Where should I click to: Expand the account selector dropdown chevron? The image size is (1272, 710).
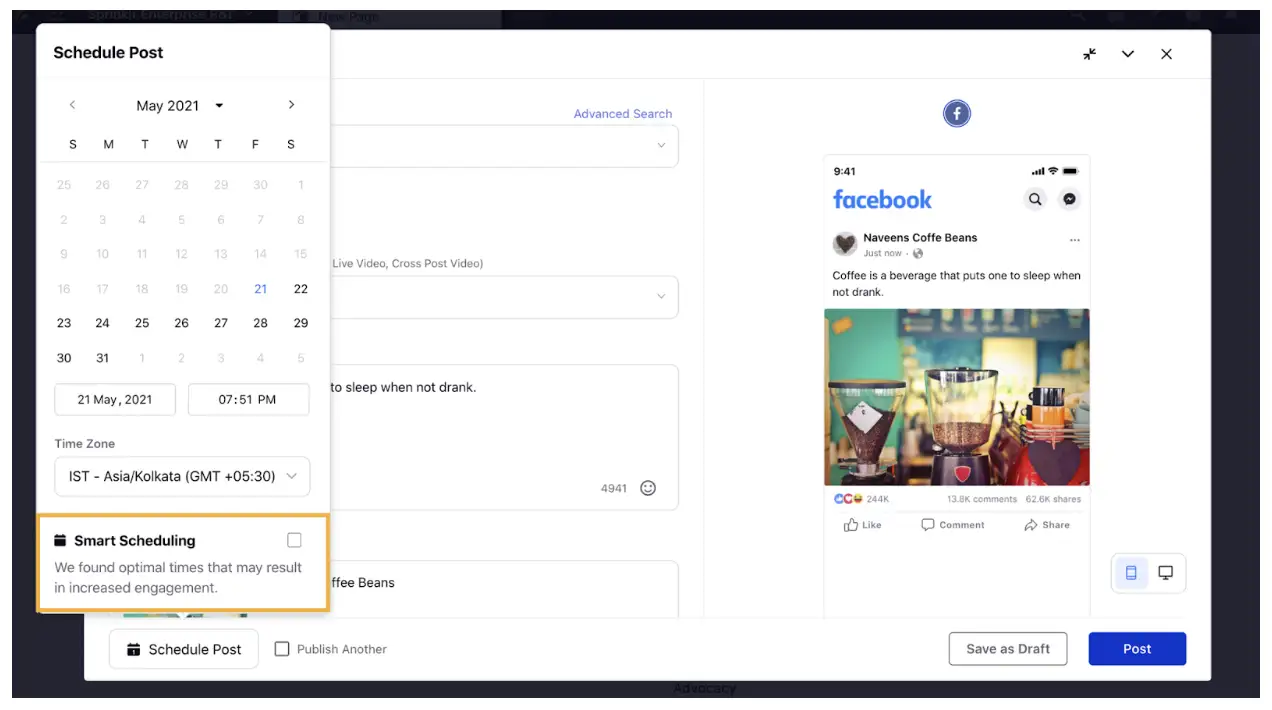(661, 146)
